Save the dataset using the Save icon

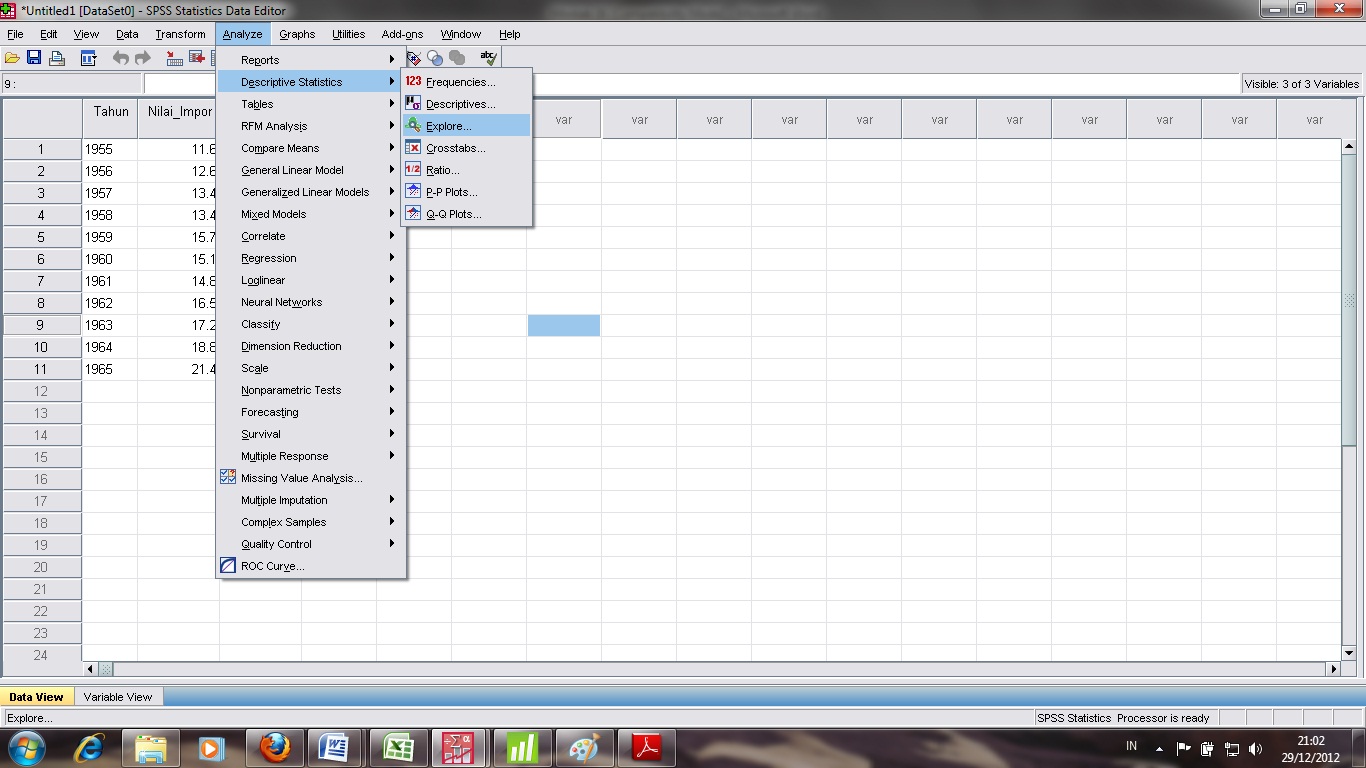(x=34, y=57)
